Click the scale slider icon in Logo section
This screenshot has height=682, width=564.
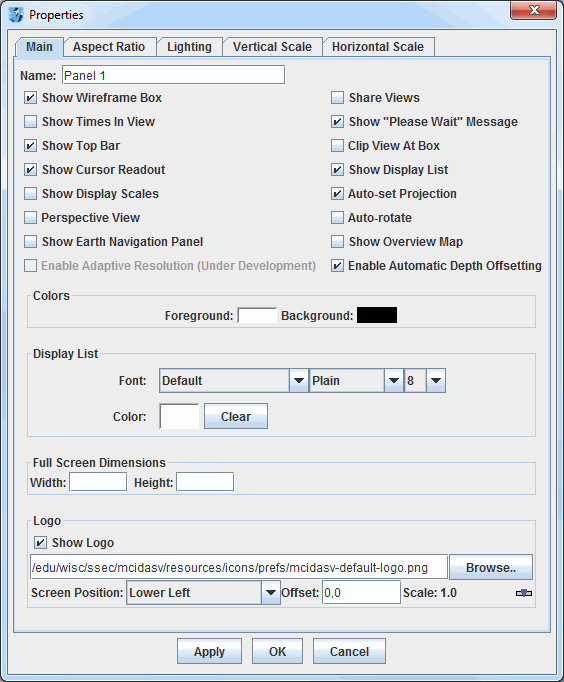tap(524, 593)
